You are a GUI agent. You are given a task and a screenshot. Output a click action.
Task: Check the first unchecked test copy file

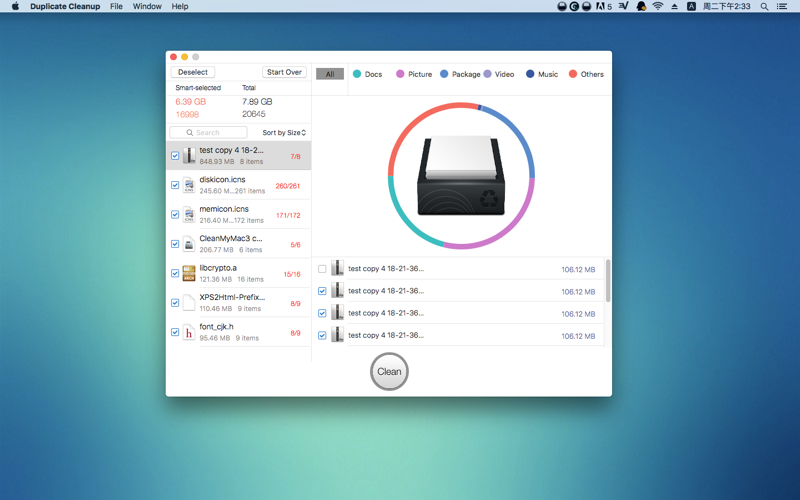322,269
